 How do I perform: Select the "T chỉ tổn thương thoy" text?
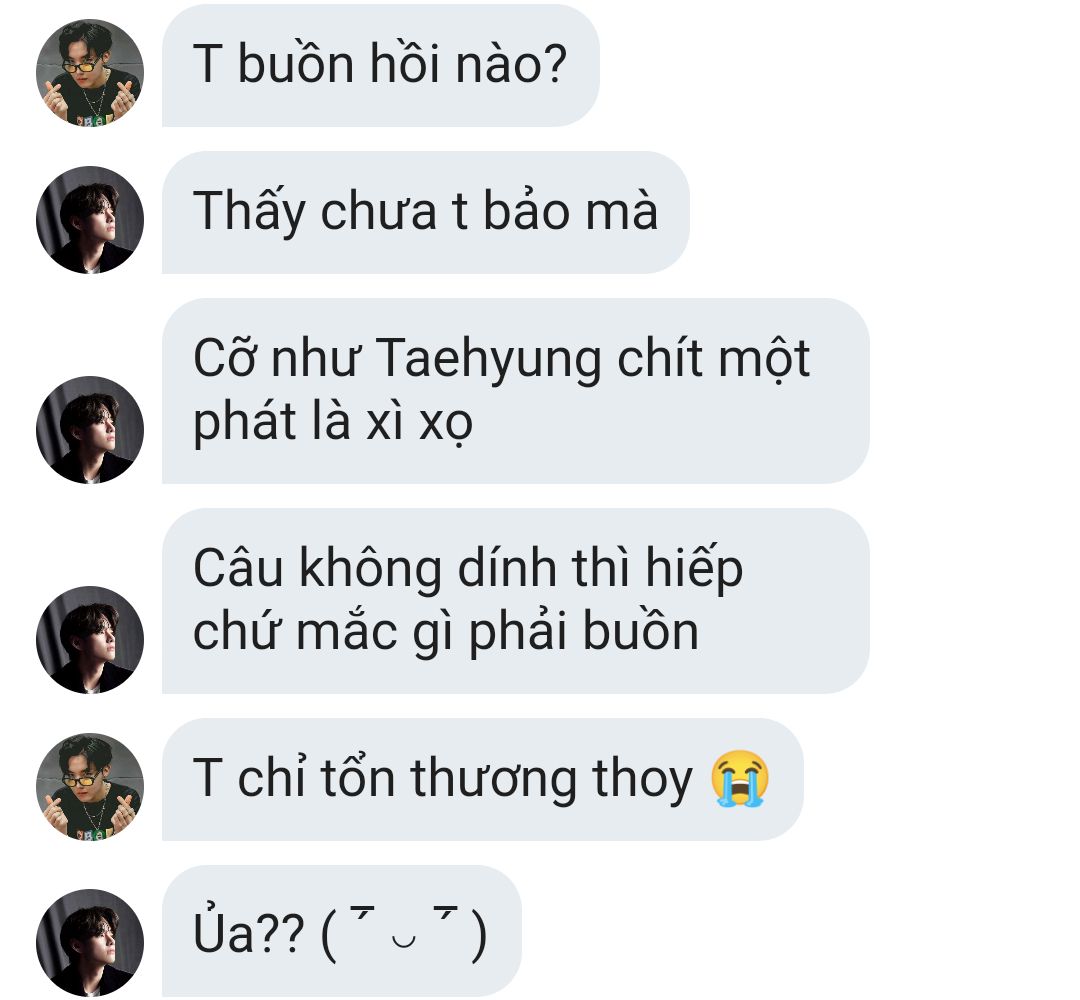coord(443,779)
